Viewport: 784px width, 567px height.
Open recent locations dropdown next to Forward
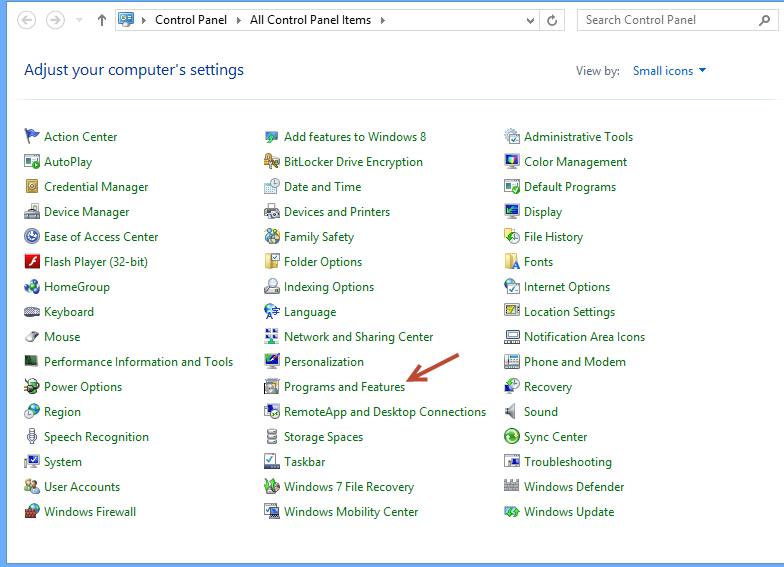(x=79, y=20)
